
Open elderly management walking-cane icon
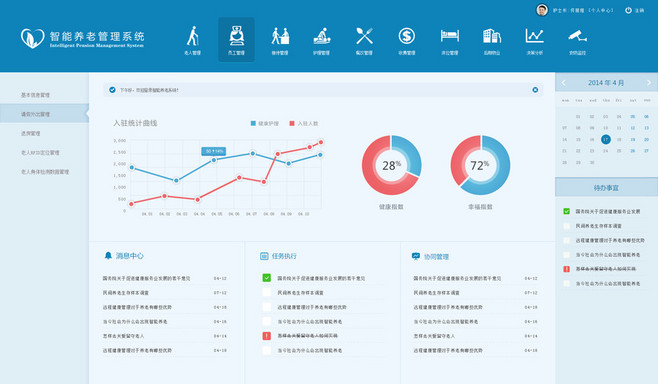tap(192, 36)
